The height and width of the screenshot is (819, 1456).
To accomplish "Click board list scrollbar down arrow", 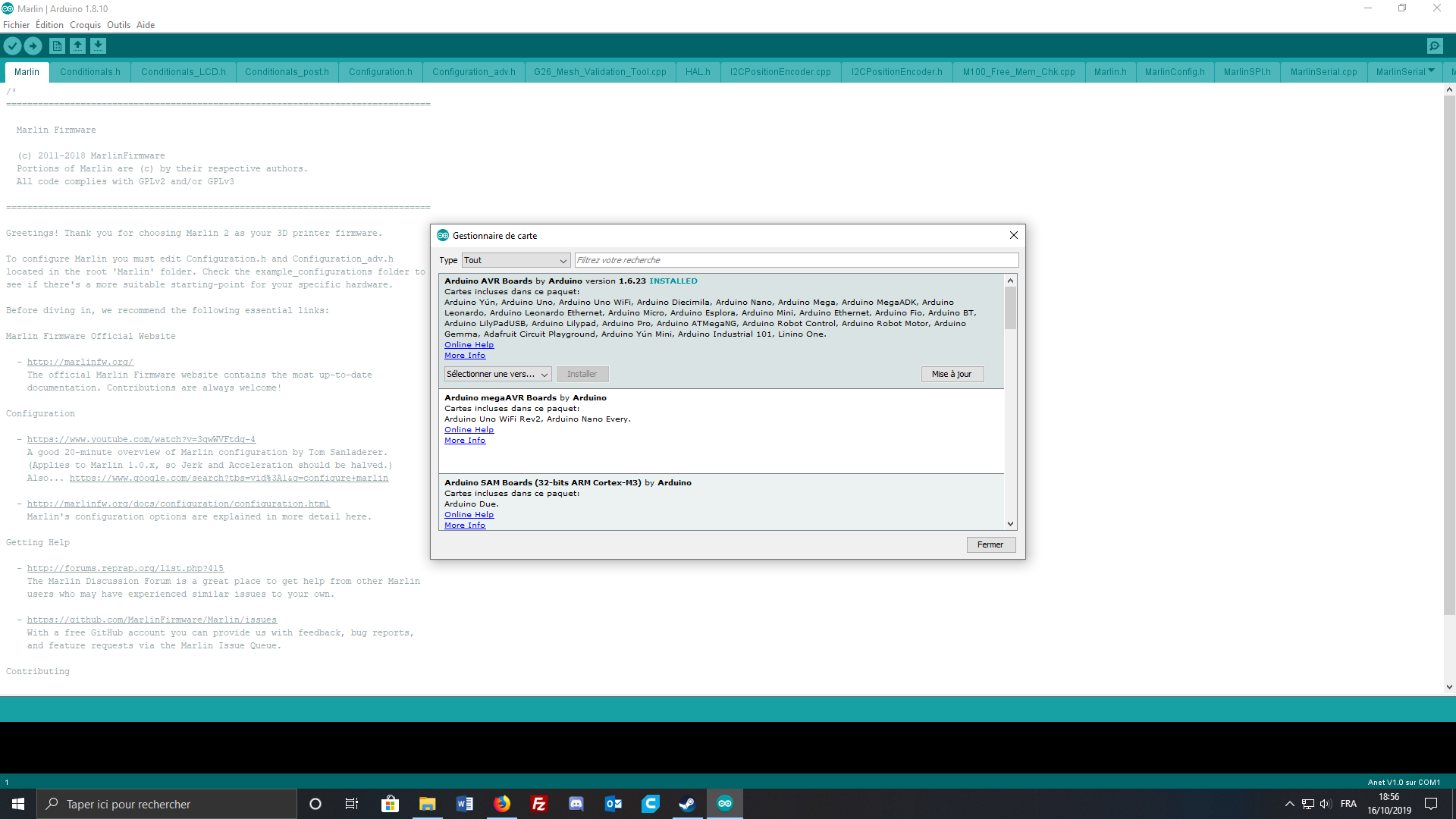I will (1010, 524).
